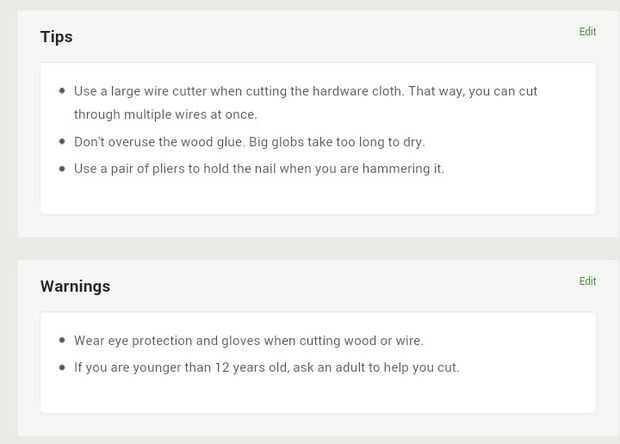Click the line 'through multiple wires at once'
The width and height of the screenshot is (620, 444).
[165, 115]
